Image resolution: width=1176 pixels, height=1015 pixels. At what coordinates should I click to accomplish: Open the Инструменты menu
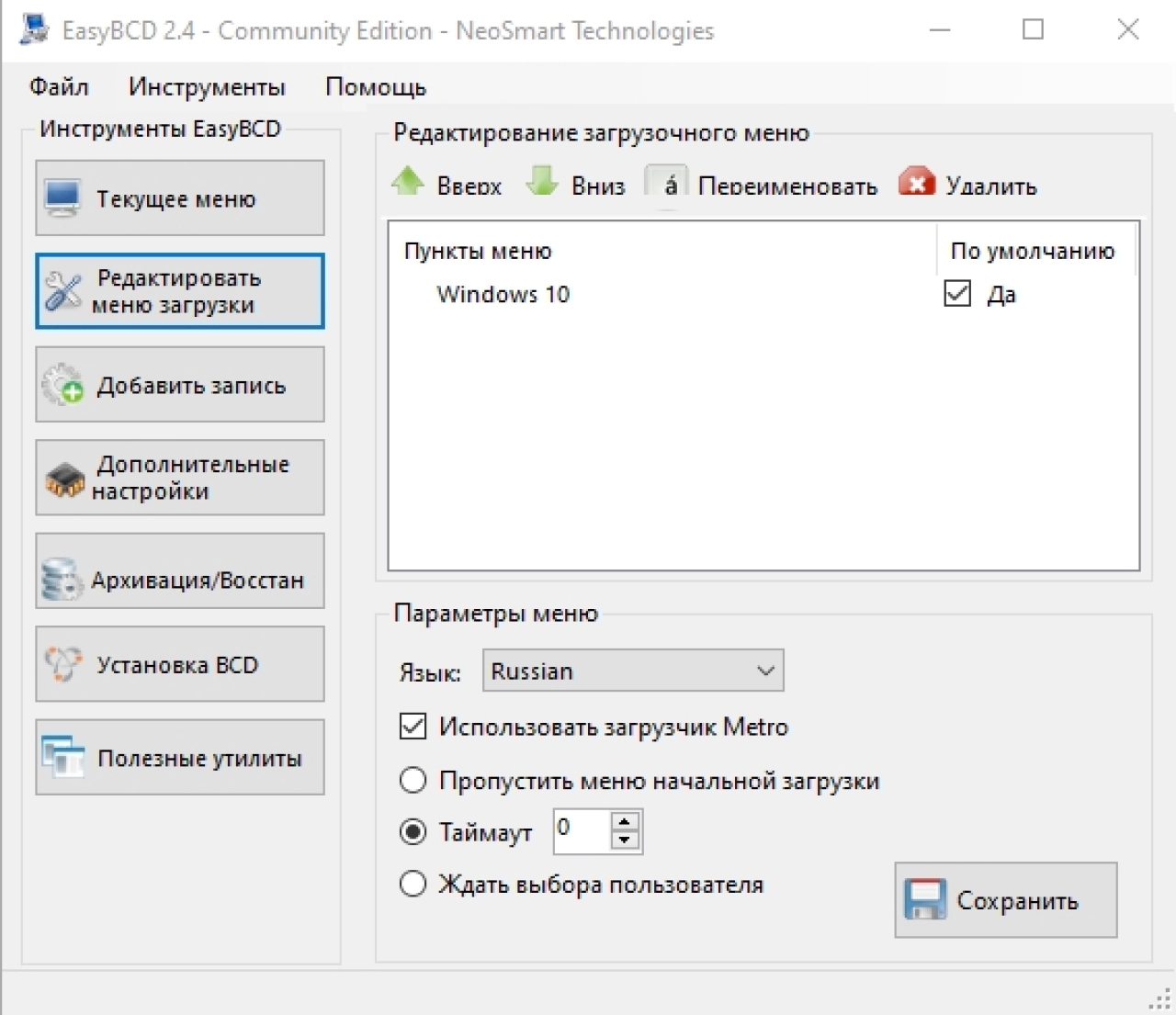coord(207,87)
